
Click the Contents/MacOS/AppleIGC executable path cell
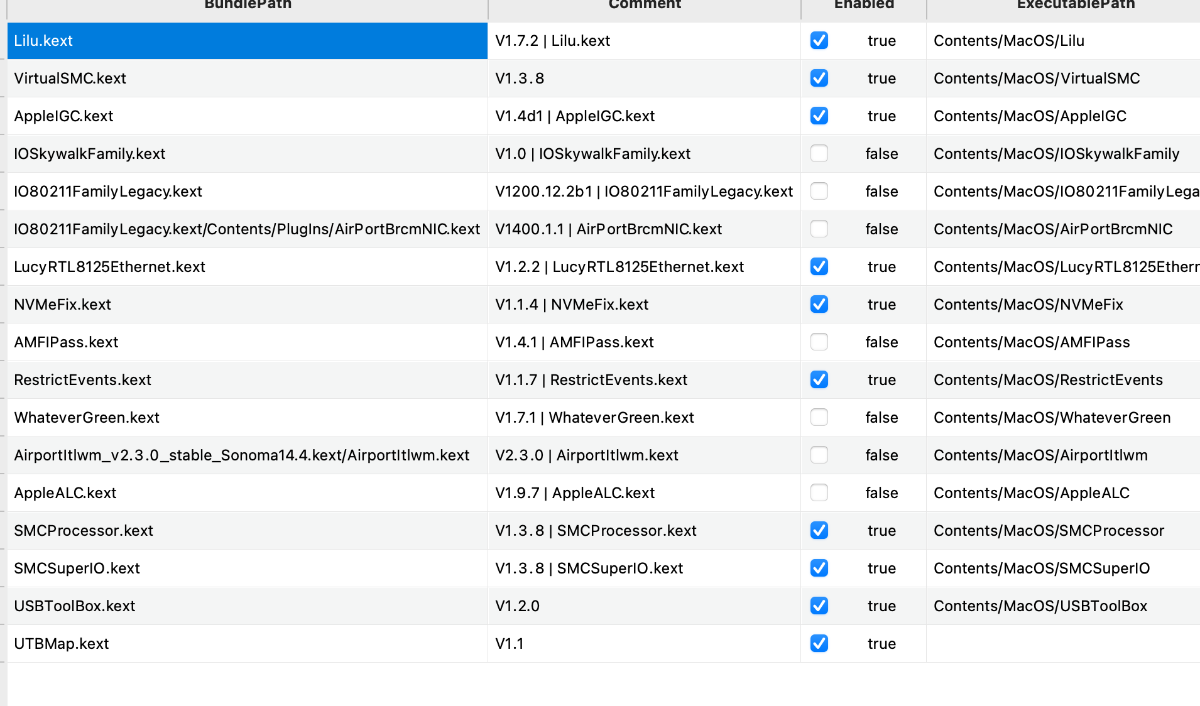coord(1062,116)
